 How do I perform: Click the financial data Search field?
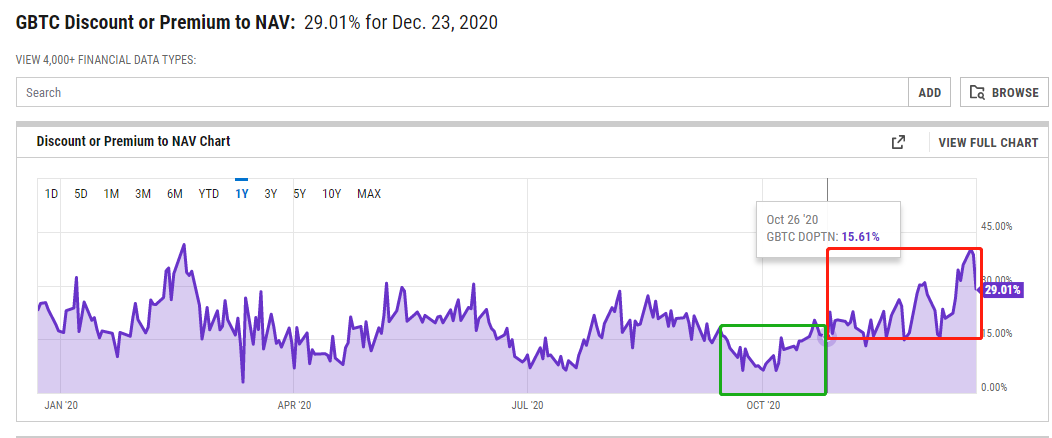tap(462, 92)
